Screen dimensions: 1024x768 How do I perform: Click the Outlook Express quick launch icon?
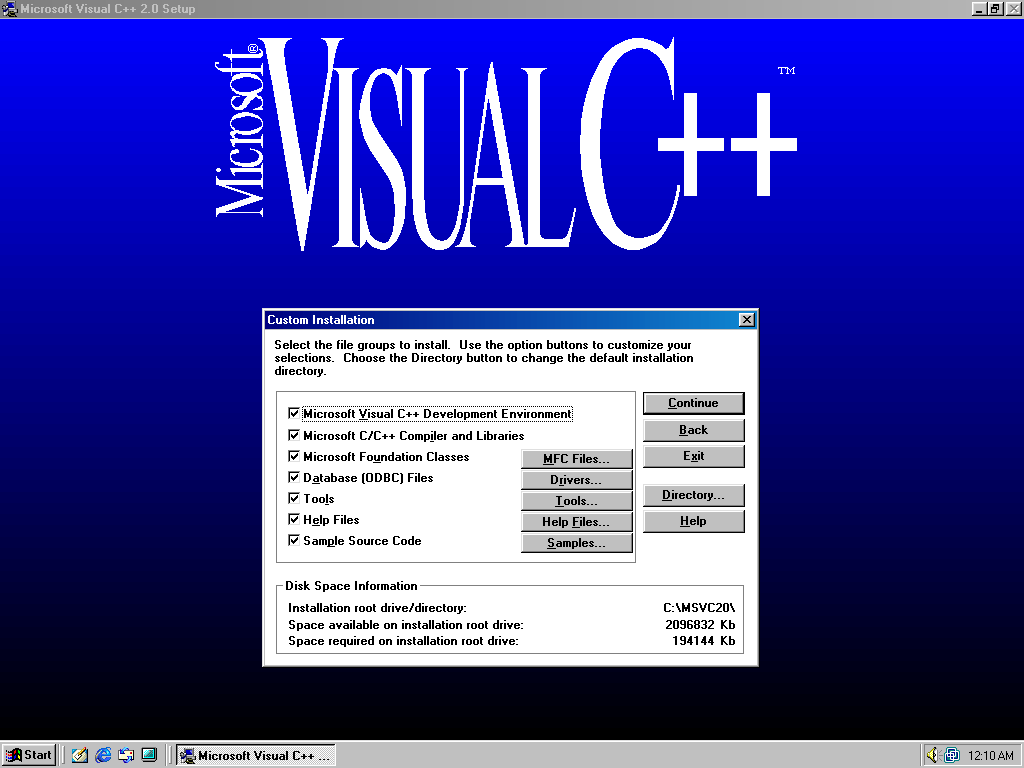pos(126,756)
